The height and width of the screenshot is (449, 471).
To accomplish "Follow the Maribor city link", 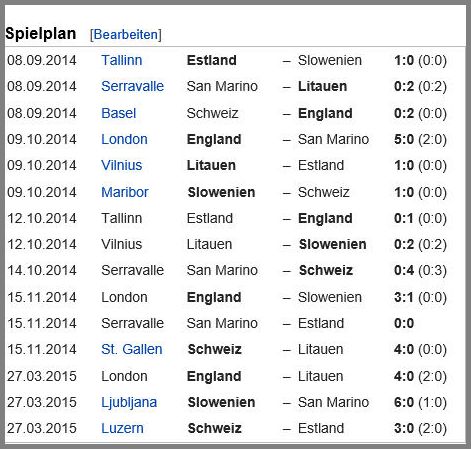I will (x=125, y=192).
